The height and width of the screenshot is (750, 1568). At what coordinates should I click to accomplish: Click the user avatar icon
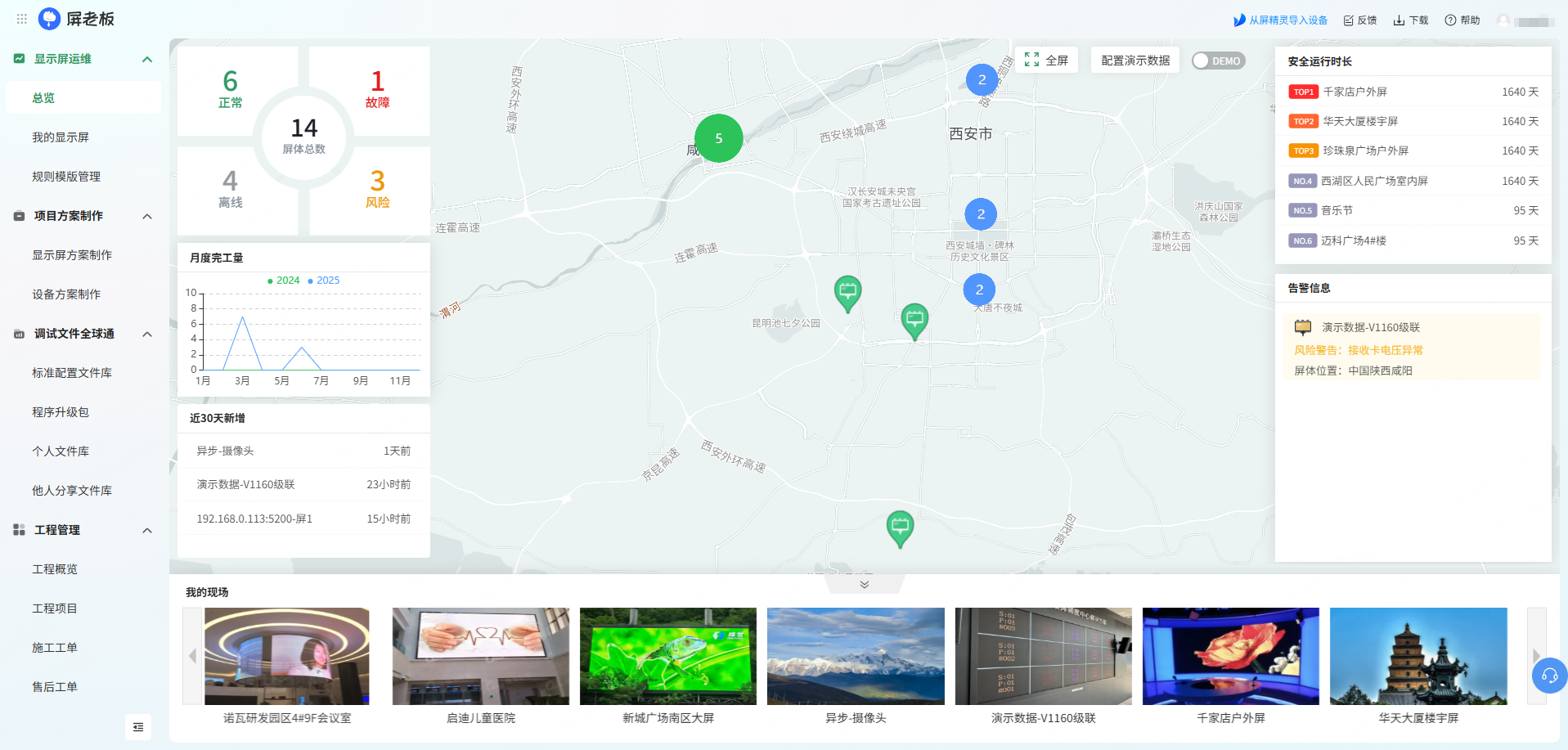point(1503,20)
